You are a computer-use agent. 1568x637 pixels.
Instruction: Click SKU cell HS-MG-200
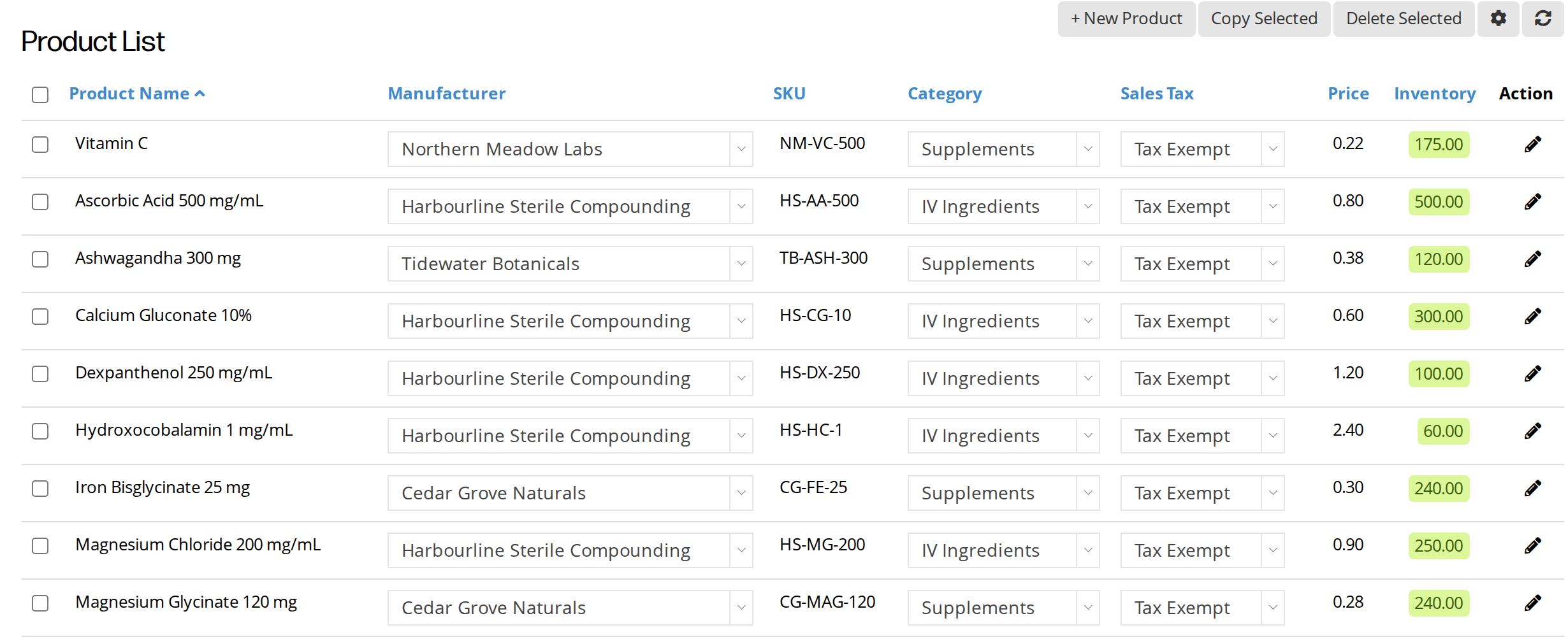click(x=822, y=545)
